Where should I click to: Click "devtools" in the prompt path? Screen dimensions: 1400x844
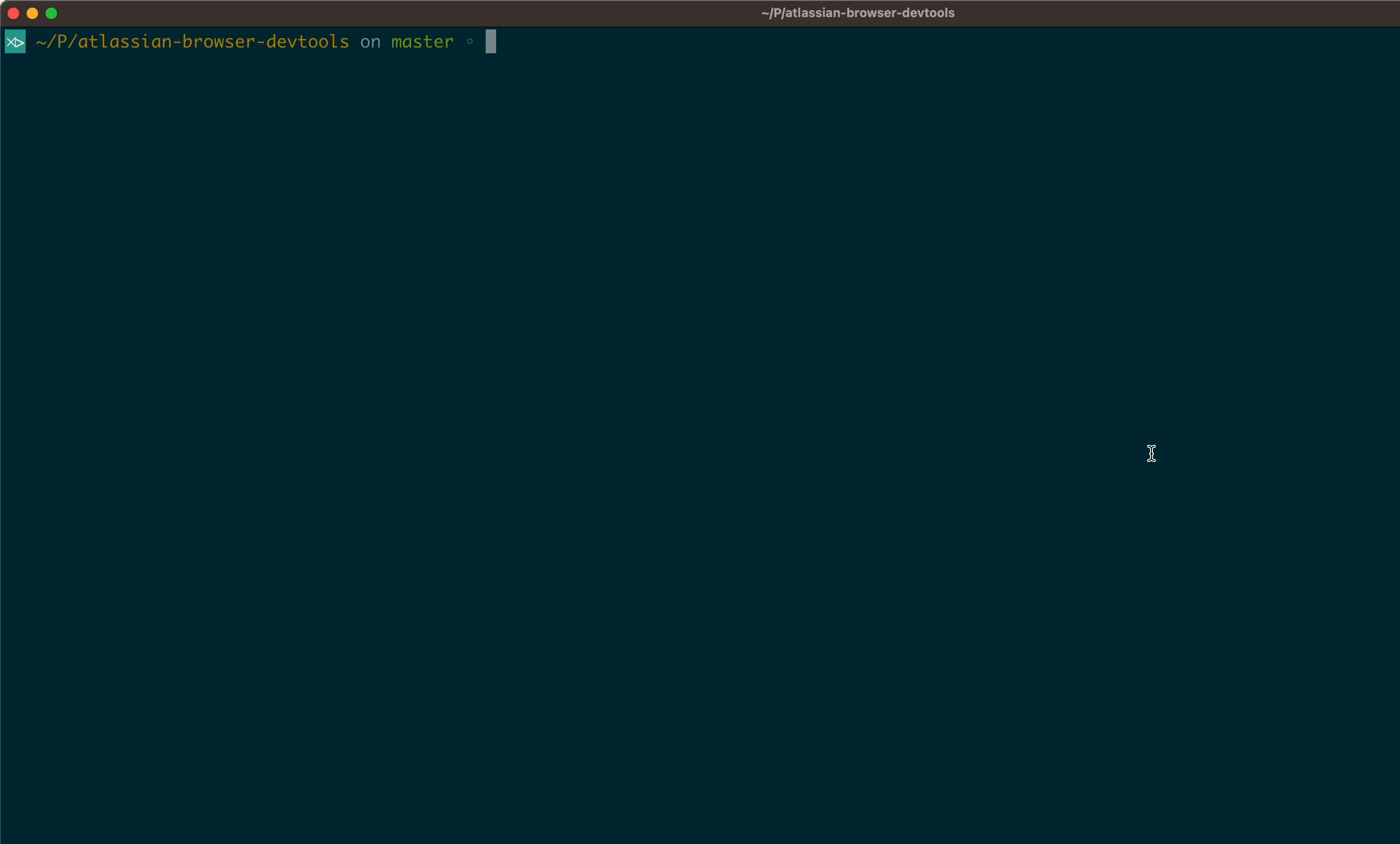point(307,41)
